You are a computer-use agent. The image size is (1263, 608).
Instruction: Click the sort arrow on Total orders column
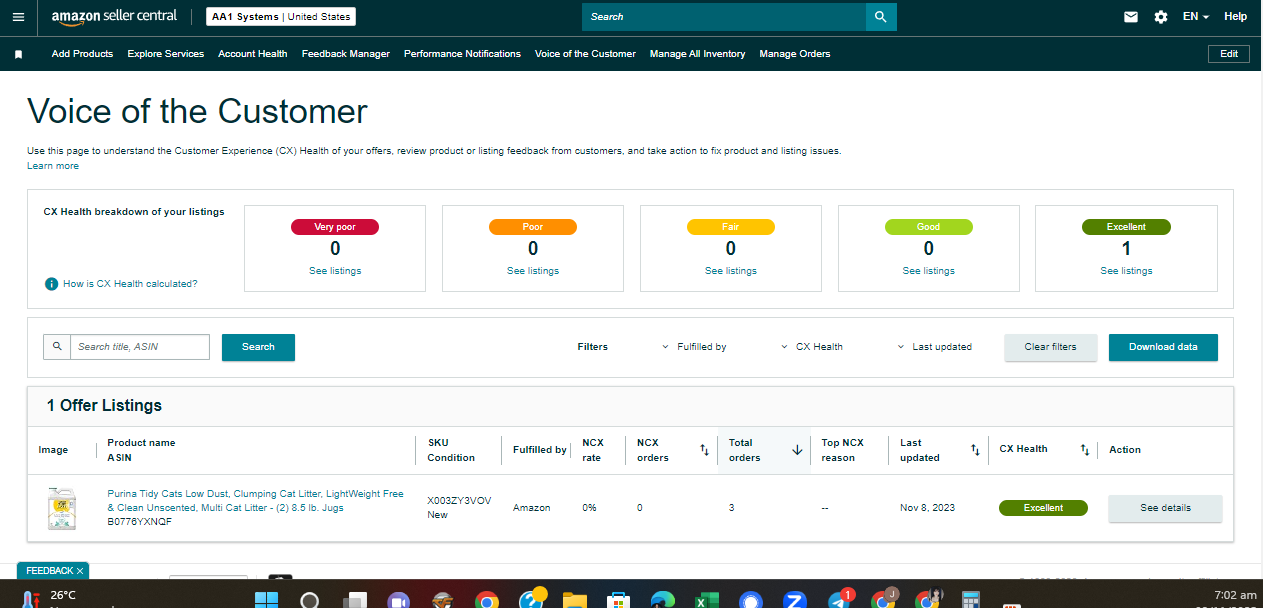(x=797, y=450)
